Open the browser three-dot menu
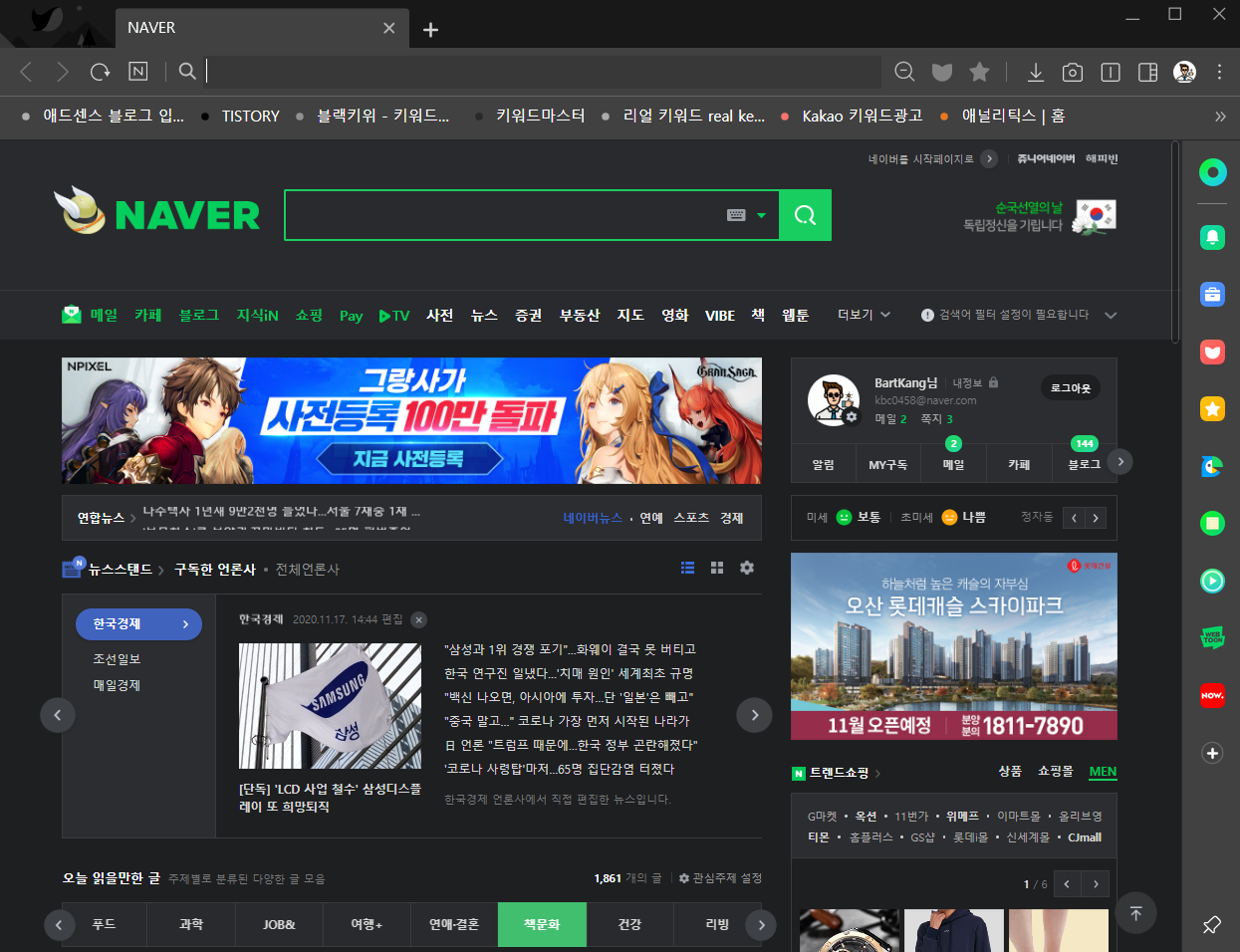 pos(1219,72)
